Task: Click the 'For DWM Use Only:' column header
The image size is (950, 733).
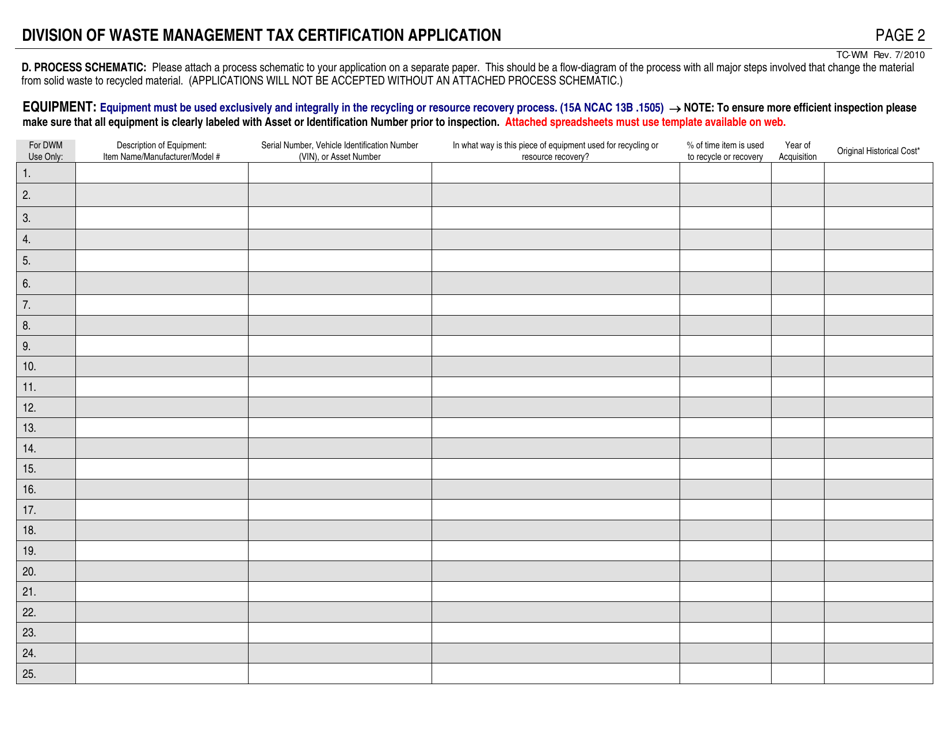Action: pyautogui.click(x=45, y=151)
